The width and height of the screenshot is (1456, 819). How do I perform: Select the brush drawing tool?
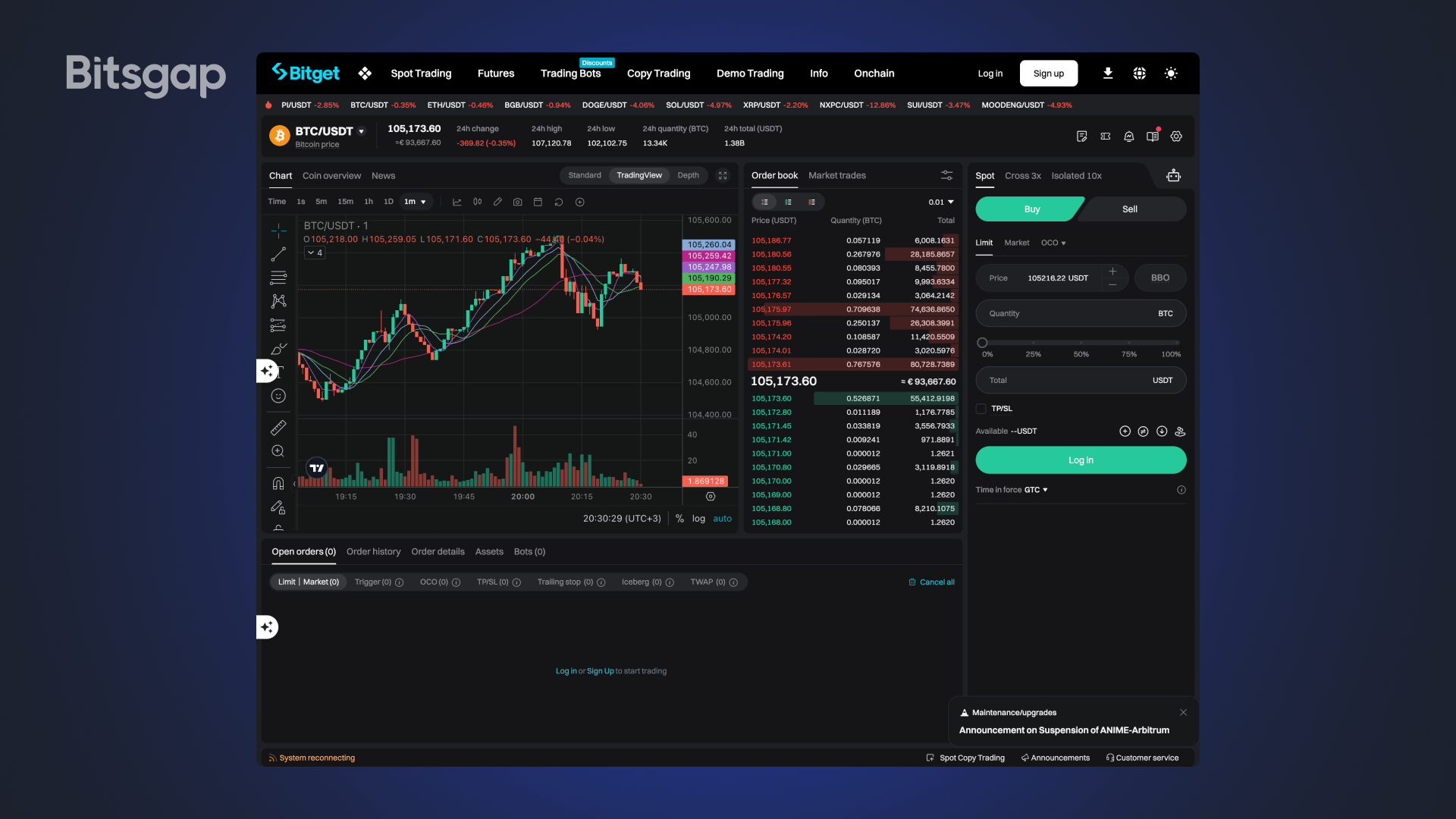(x=278, y=349)
